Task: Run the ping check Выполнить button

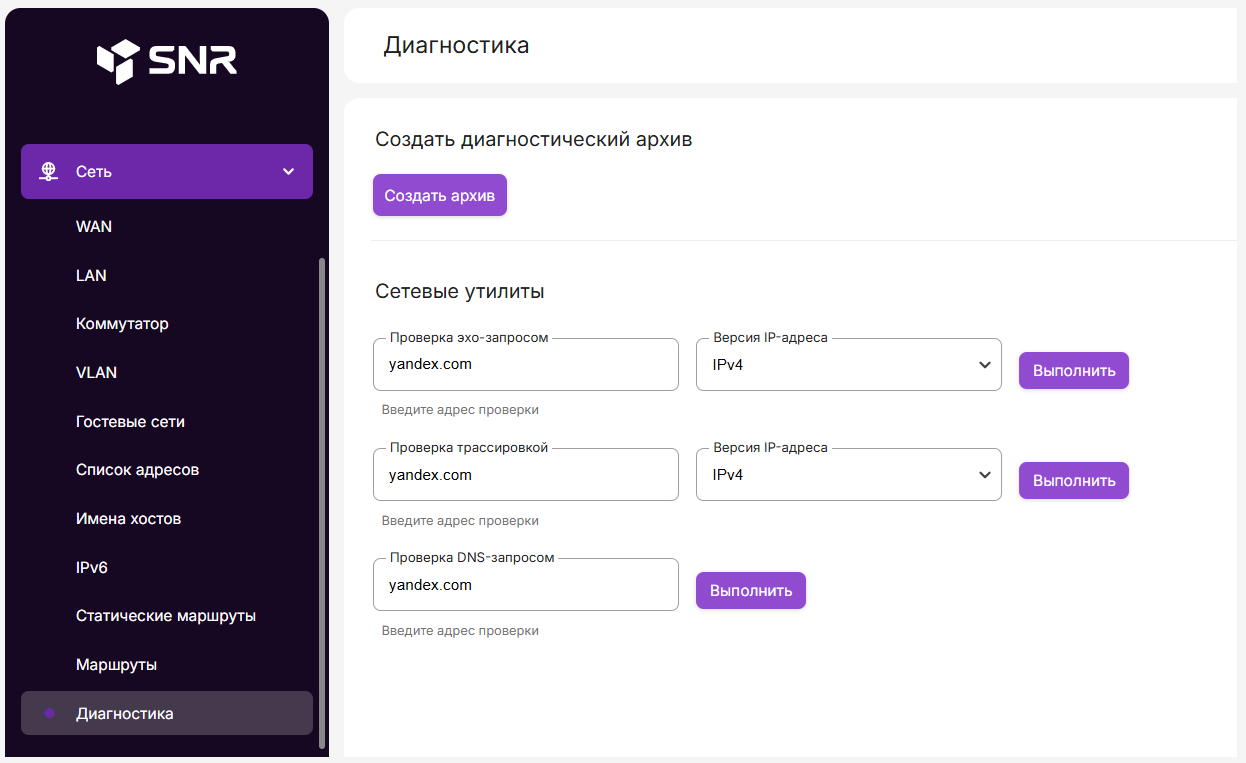Action: click(1073, 370)
